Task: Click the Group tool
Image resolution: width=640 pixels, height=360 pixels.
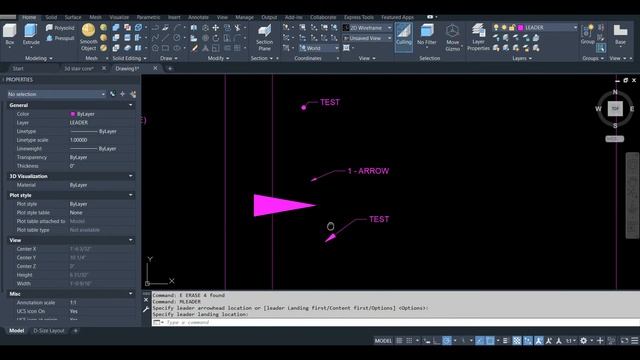Action: (587, 34)
